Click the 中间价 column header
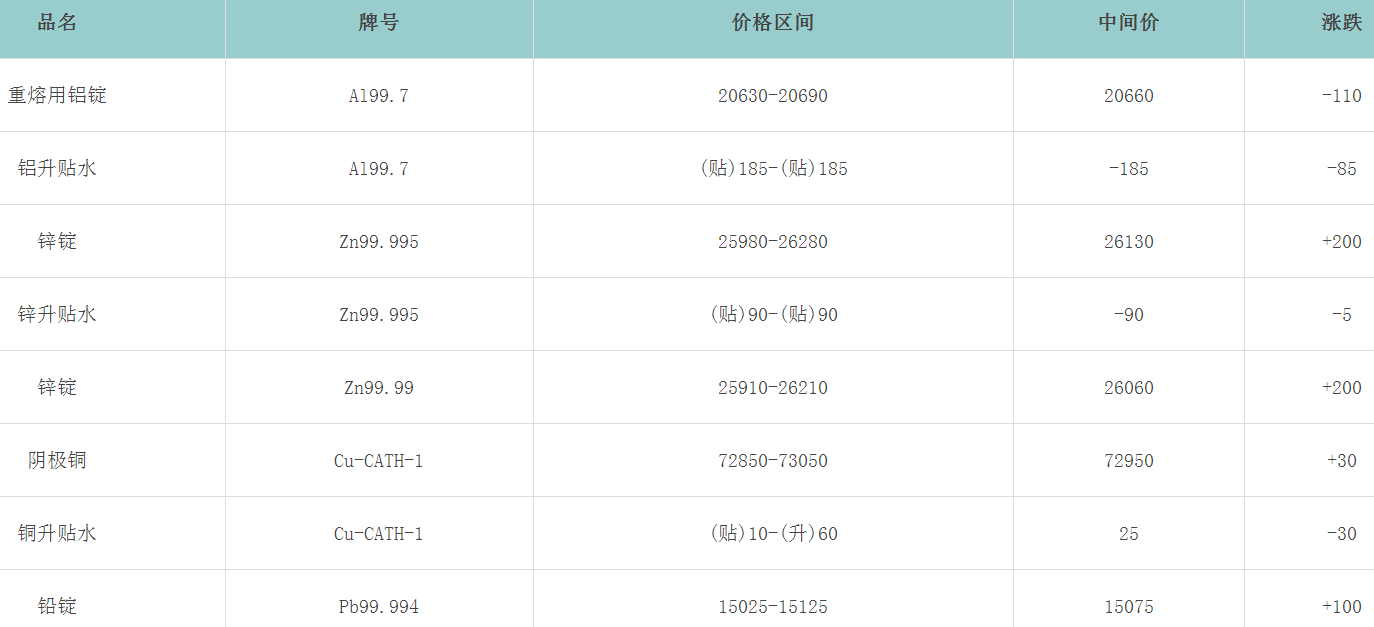The image size is (1374, 627). pos(1128,23)
